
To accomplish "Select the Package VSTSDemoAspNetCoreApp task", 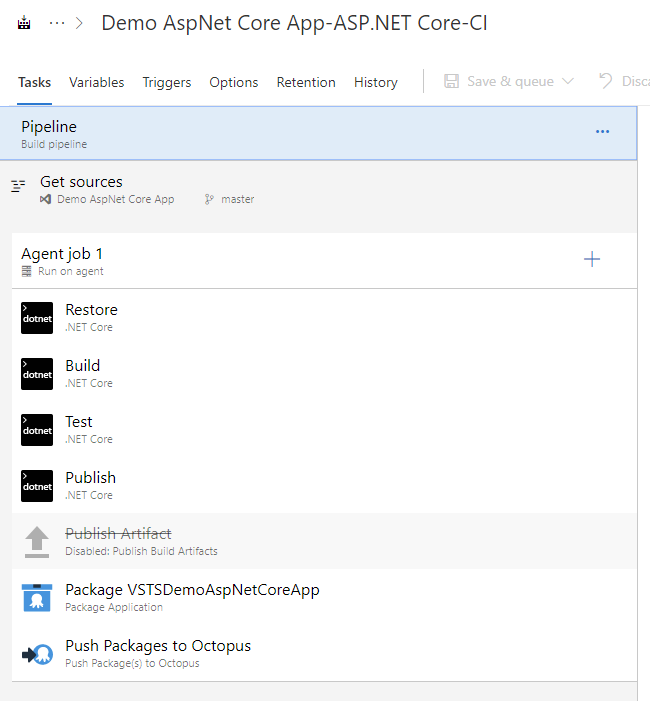I will click(324, 598).
